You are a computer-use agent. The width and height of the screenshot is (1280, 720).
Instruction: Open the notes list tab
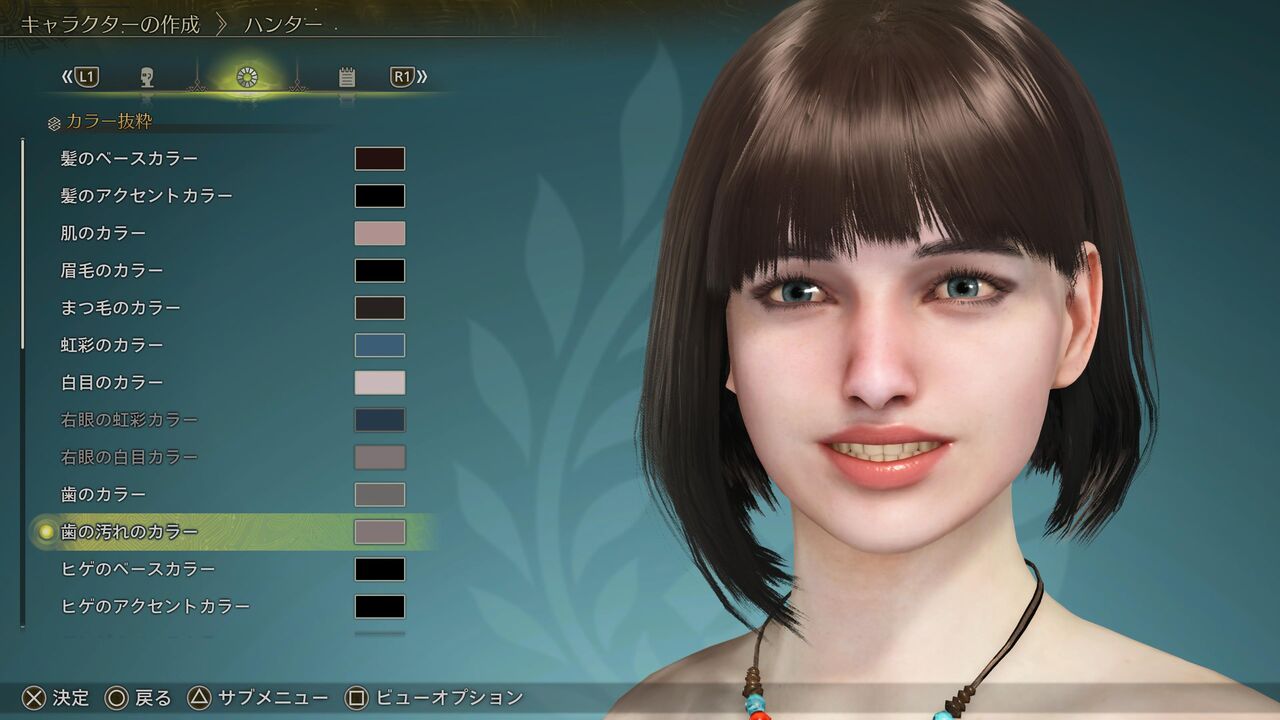point(347,77)
